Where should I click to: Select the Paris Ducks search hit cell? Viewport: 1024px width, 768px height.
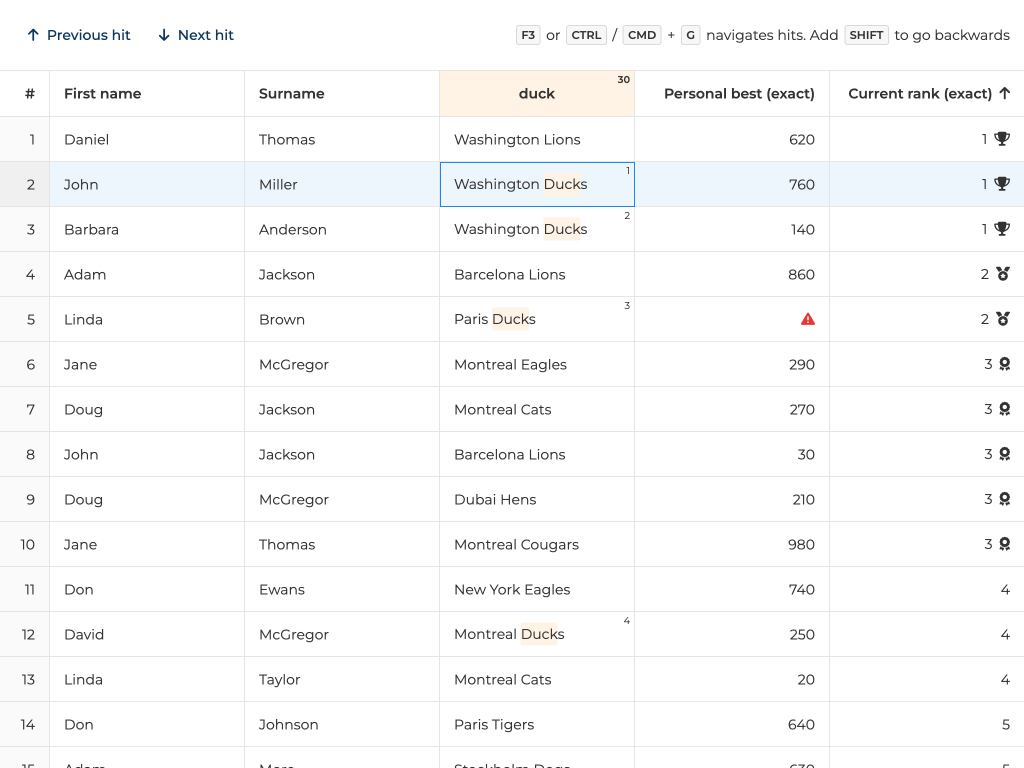pyautogui.click(x=536, y=319)
